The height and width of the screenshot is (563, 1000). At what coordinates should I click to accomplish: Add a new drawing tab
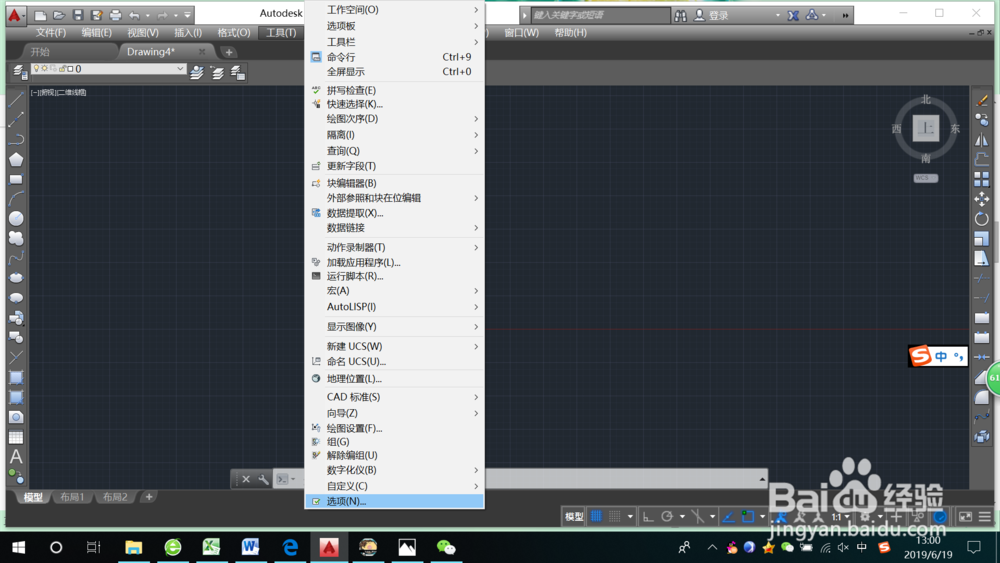[229, 52]
